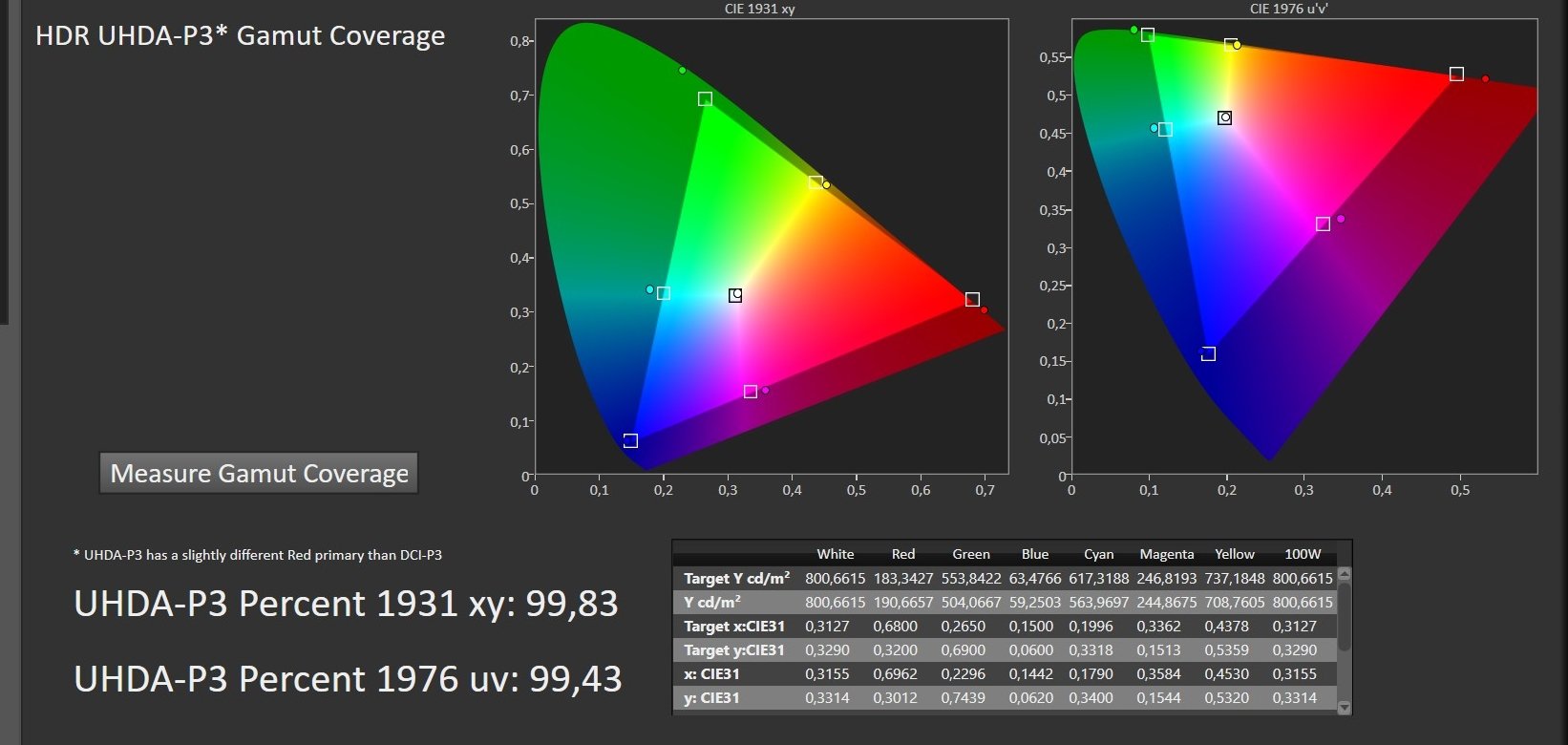Select the y: CIE31 row label

point(711,698)
